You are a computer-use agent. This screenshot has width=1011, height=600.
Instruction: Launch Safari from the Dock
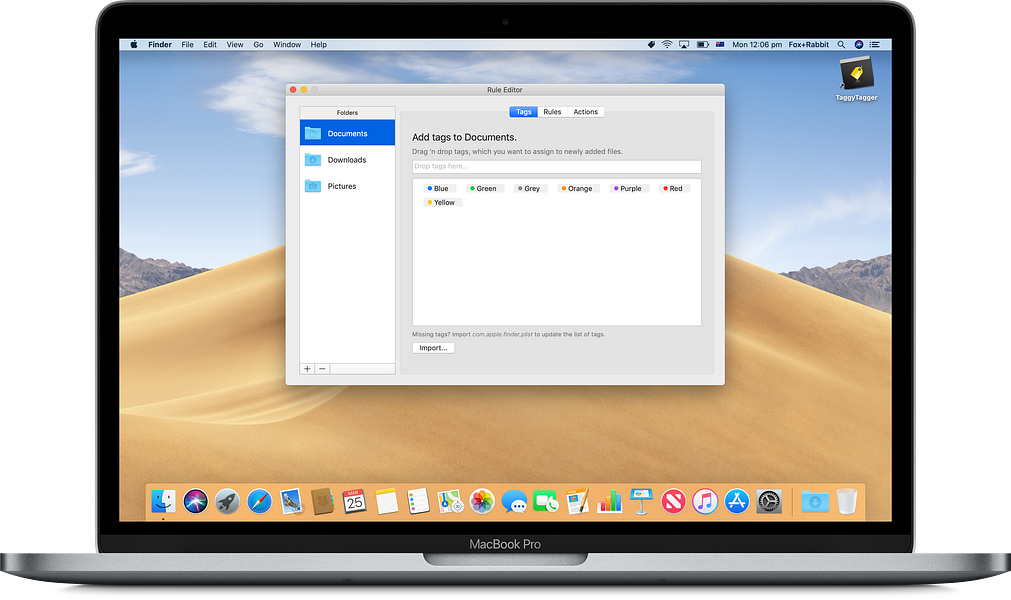coord(259,501)
